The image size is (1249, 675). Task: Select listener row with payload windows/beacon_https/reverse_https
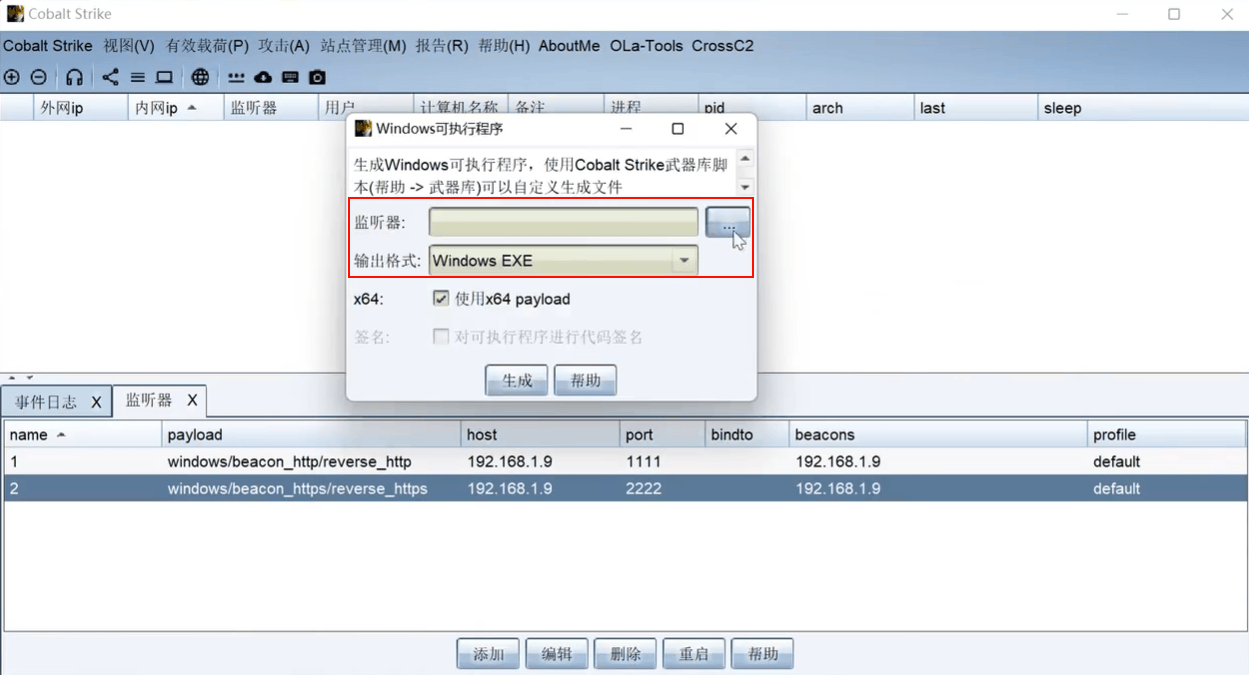click(x=625, y=489)
